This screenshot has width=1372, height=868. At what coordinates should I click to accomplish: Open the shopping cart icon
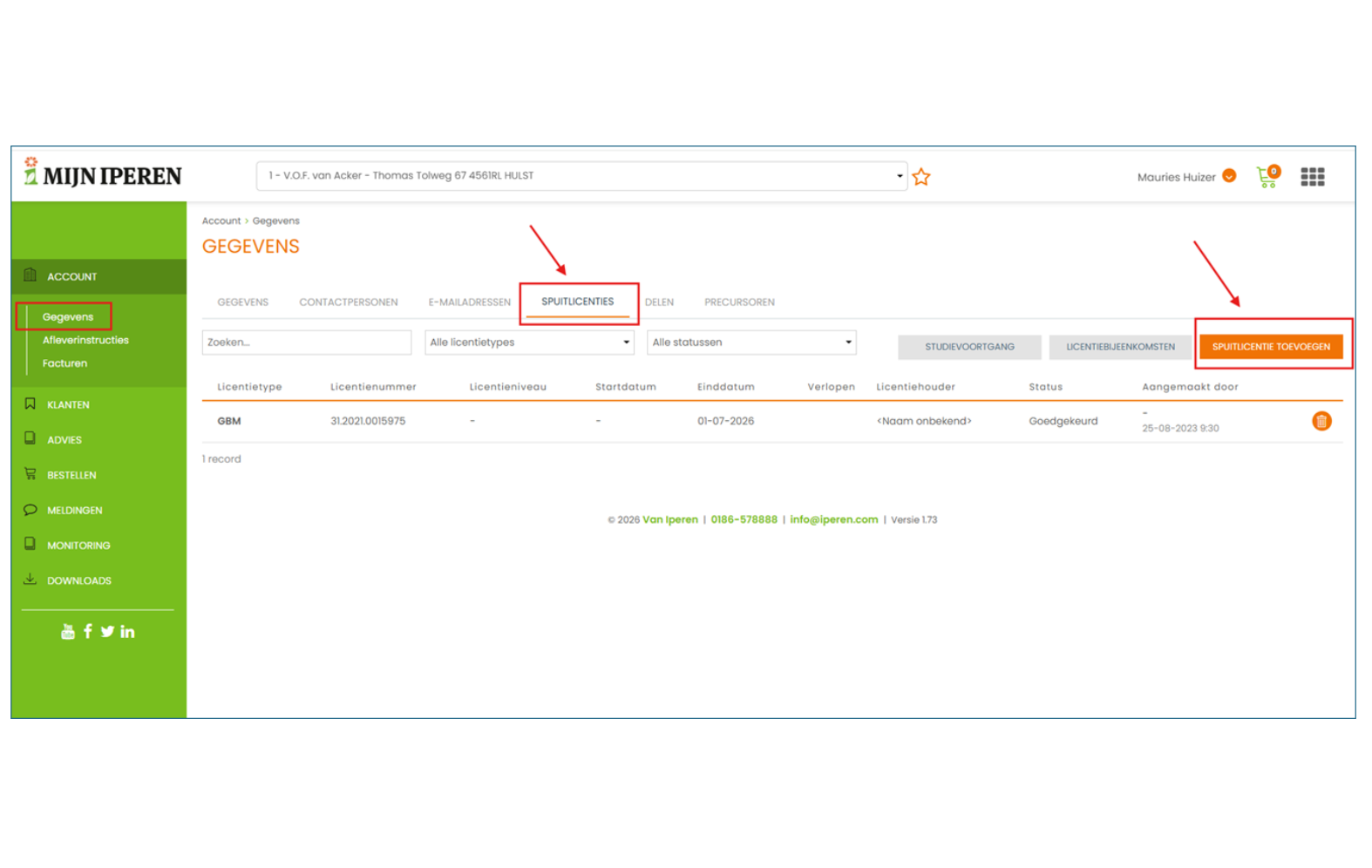(1267, 177)
